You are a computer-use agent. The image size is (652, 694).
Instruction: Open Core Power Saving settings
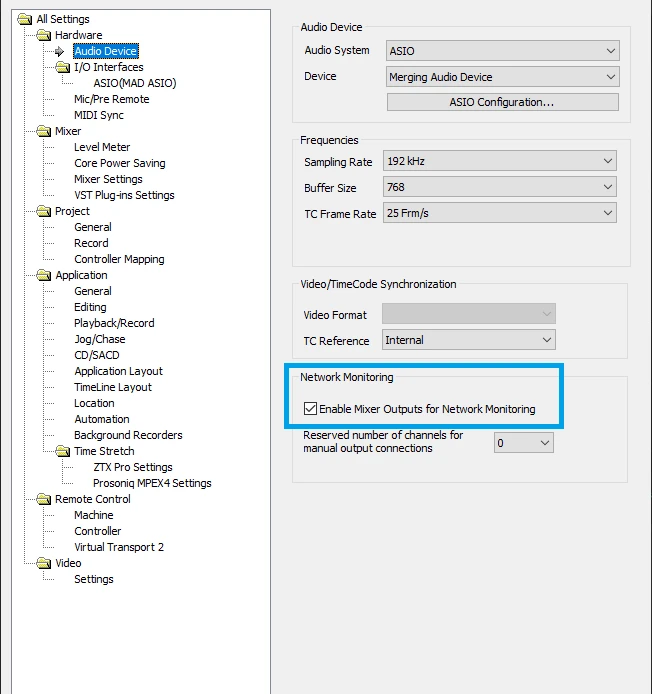120,163
